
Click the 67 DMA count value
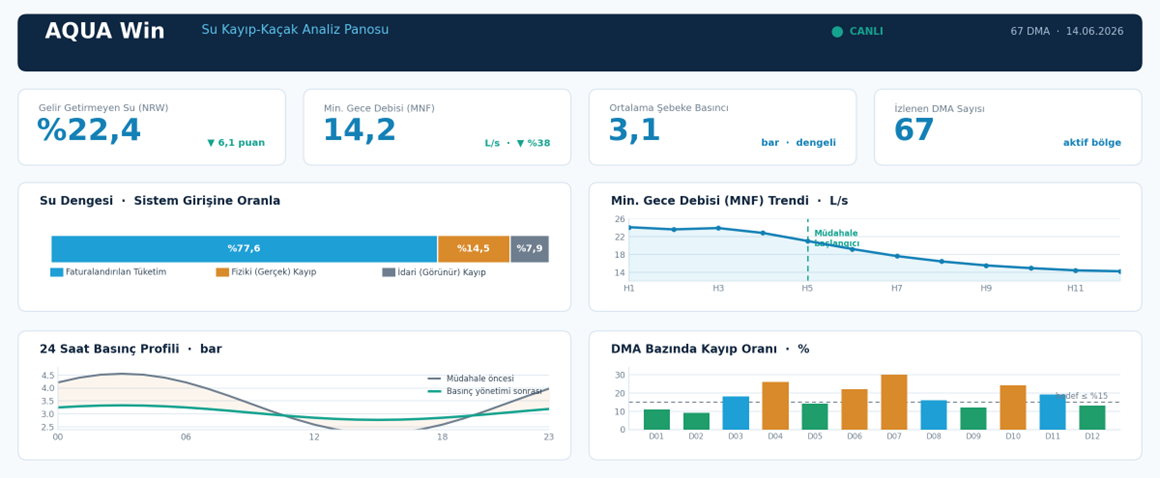click(x=914, y=131)
